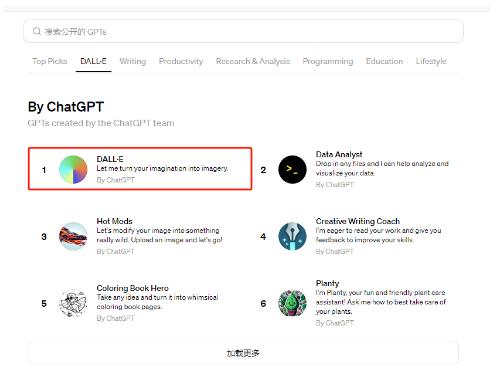
Task: Click 'By ChatGPT' under Data Analyst
Action: (x=335, y=185)
